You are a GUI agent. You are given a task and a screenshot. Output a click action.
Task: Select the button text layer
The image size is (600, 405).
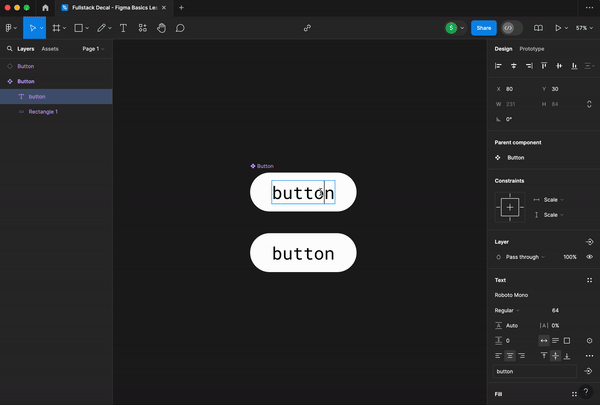(56, 96)
